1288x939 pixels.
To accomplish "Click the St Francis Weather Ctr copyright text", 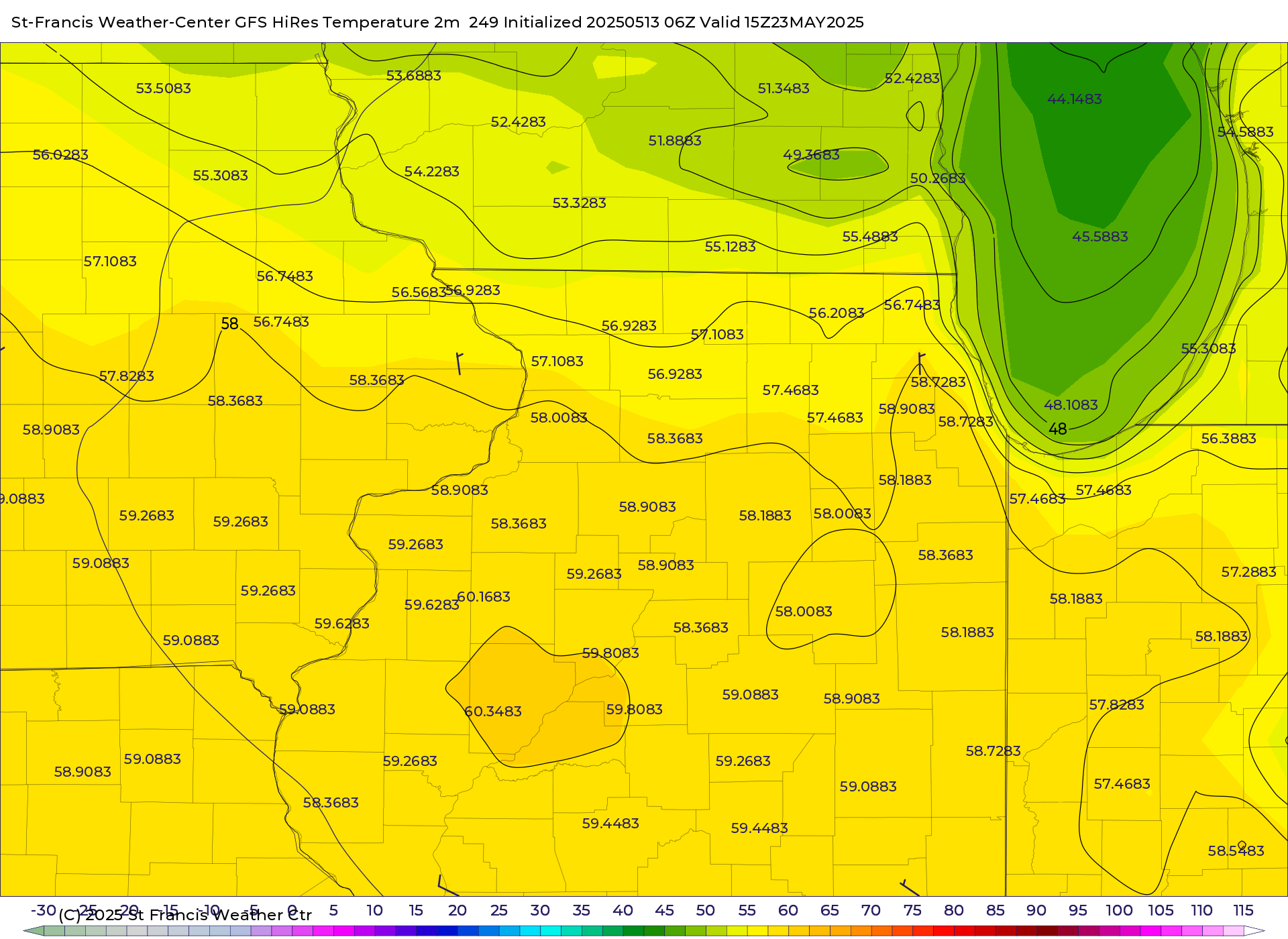I will tap(185, 915).
